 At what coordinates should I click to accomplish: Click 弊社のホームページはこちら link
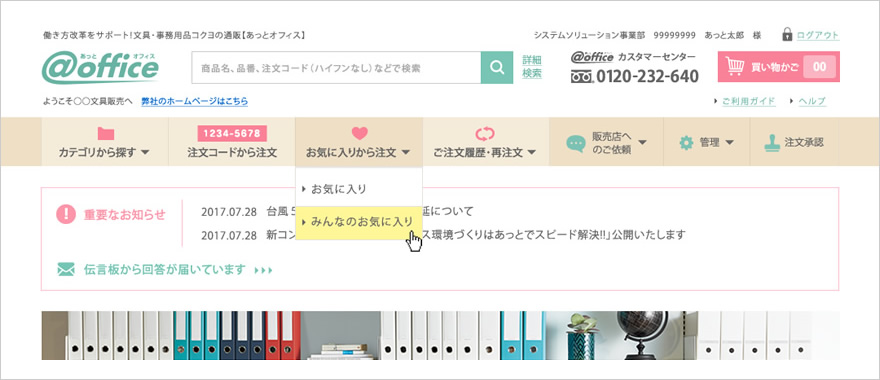pyautogui.click(x=195, y=102)
